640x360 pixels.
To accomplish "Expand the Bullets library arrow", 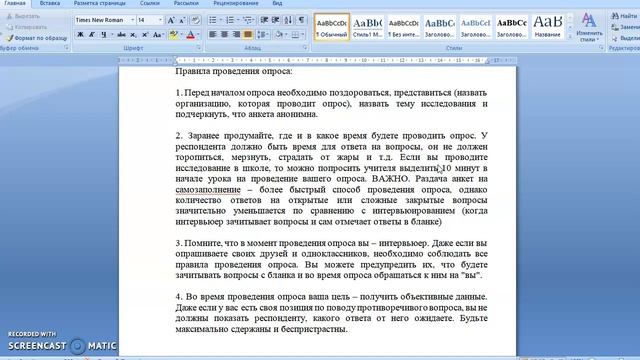I will (220, 20).
